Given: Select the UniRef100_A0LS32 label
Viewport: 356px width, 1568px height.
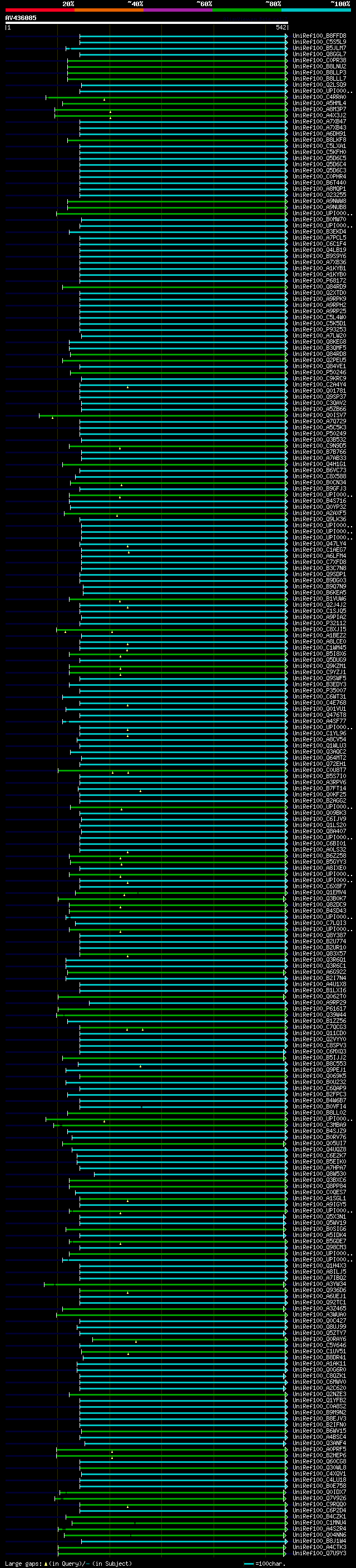Looking at the screenshot, I should [319, 849].
